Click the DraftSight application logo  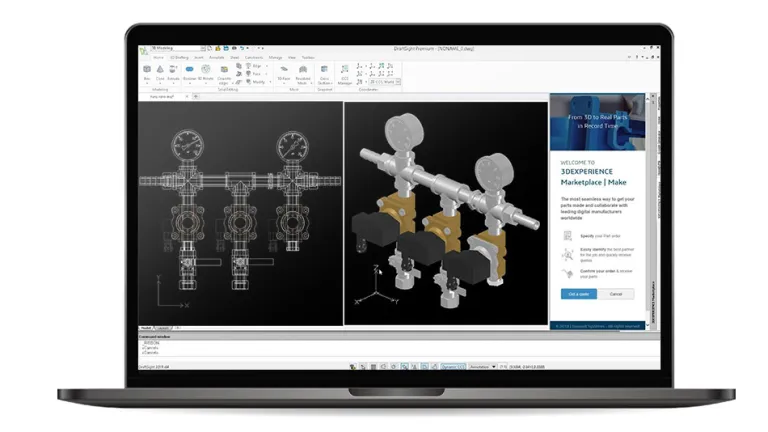[x=144, y=50]
